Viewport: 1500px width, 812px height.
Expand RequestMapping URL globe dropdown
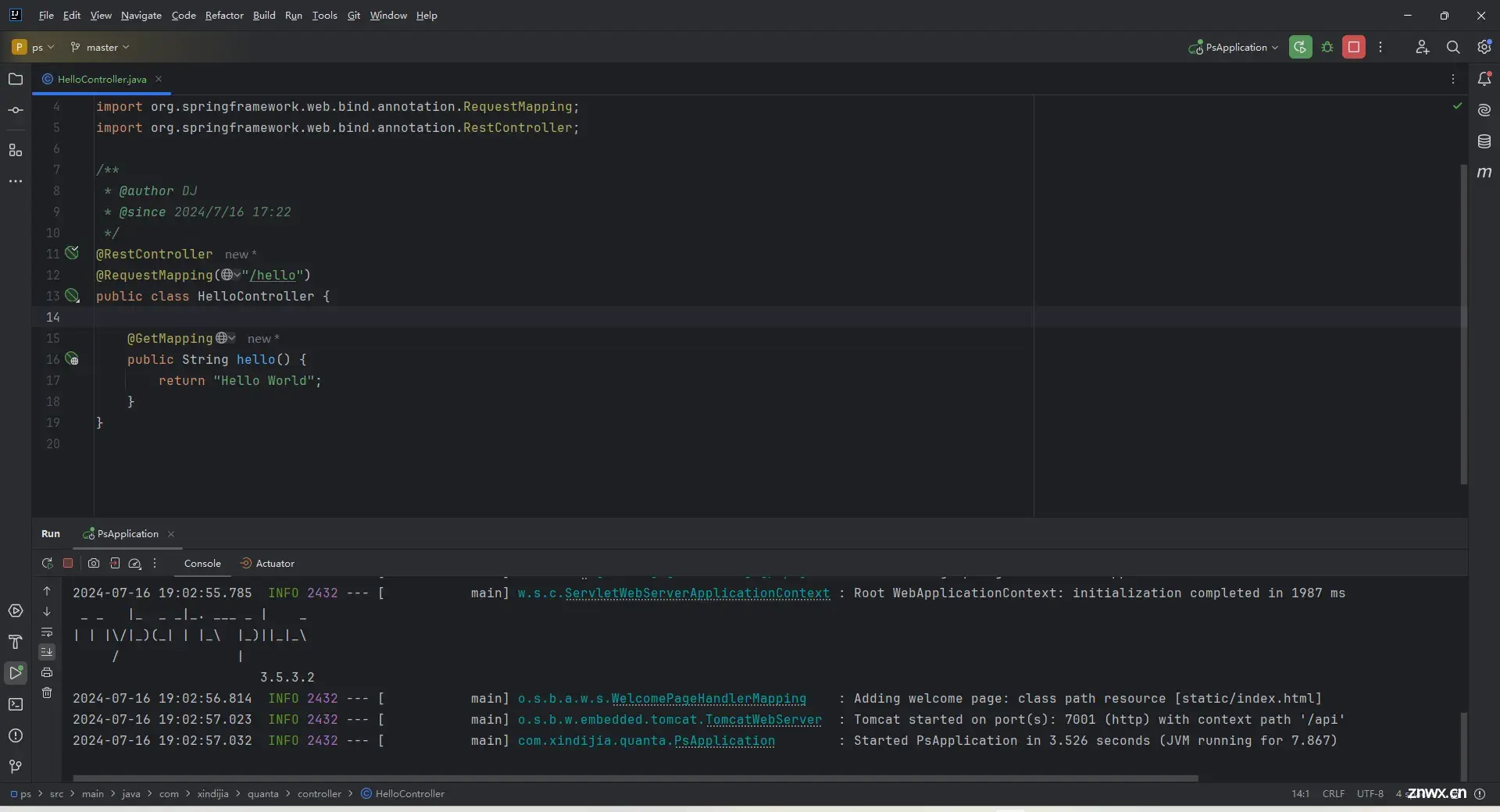(230, 275)
